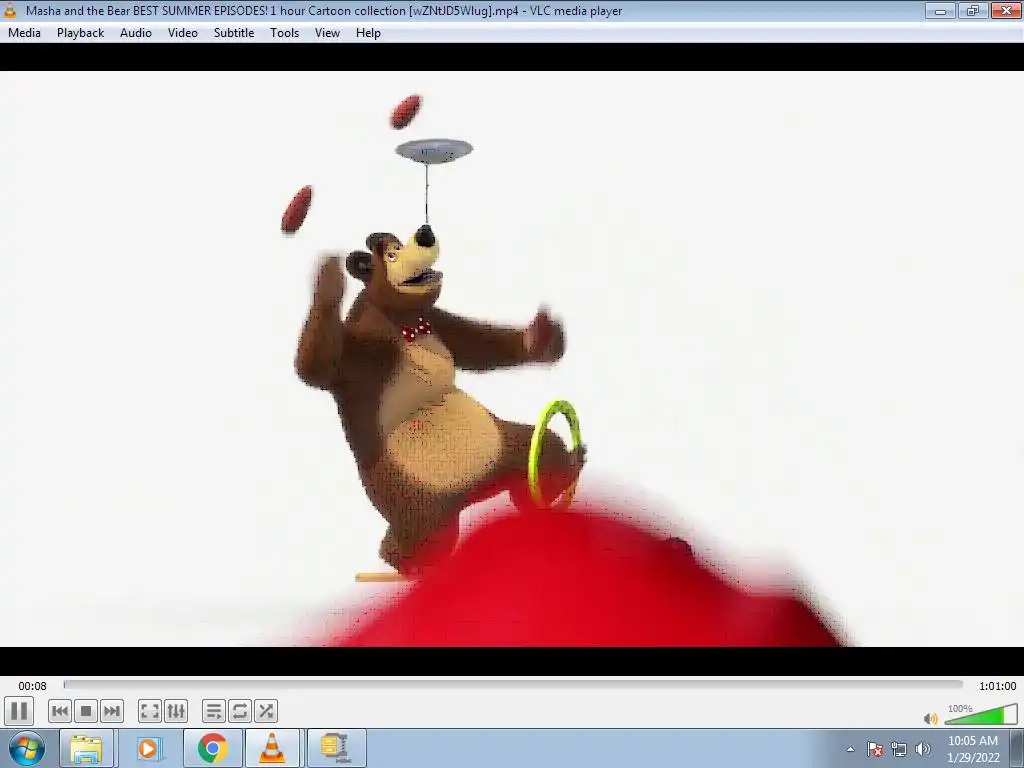Restore down the VLC window
The width and height of the screenshot is (1024, 768).
click(972, 10)
